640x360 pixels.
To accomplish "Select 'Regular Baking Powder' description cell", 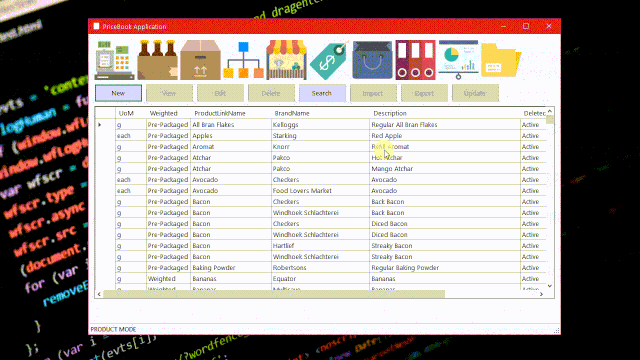I will (445, 268).
